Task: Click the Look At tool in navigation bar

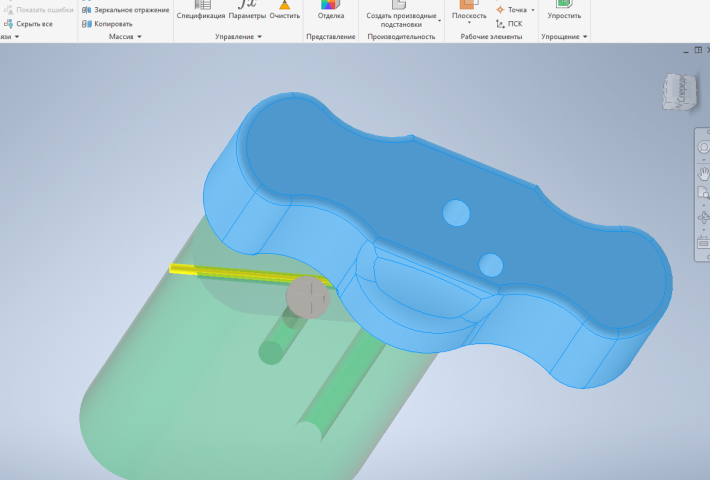Action: pyautogui.click(x=703, y=242)
